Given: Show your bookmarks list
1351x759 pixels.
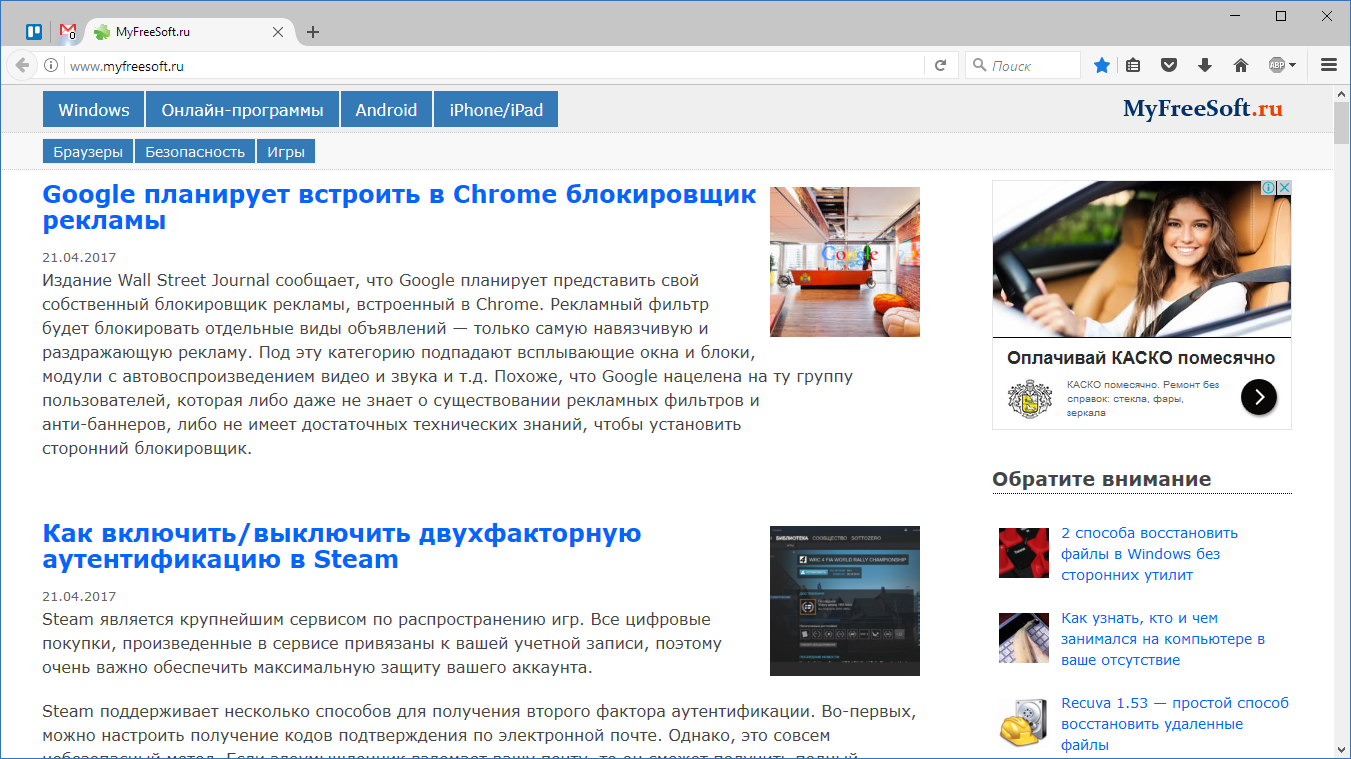Looking at the screenshot, I should [1133, 66].
